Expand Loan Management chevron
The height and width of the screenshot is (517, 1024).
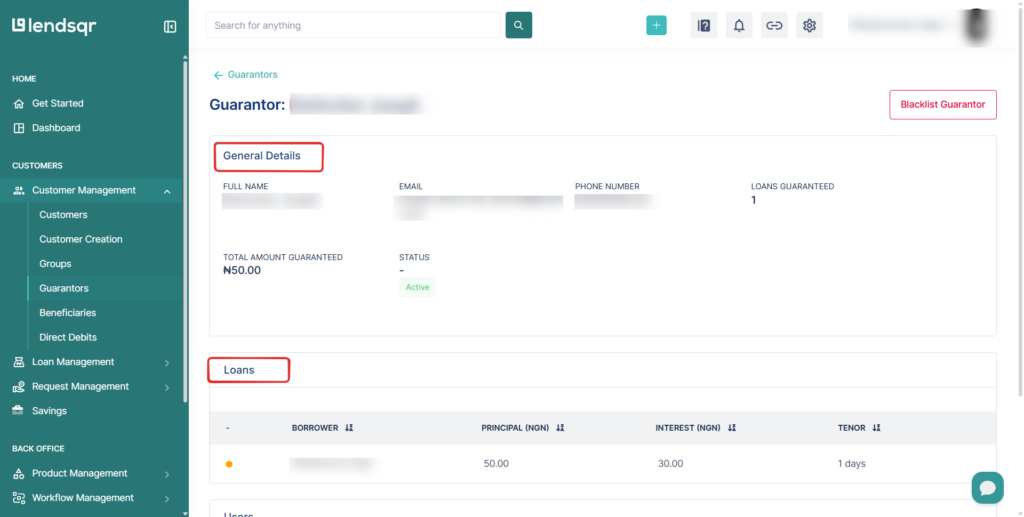click(167, 363)
